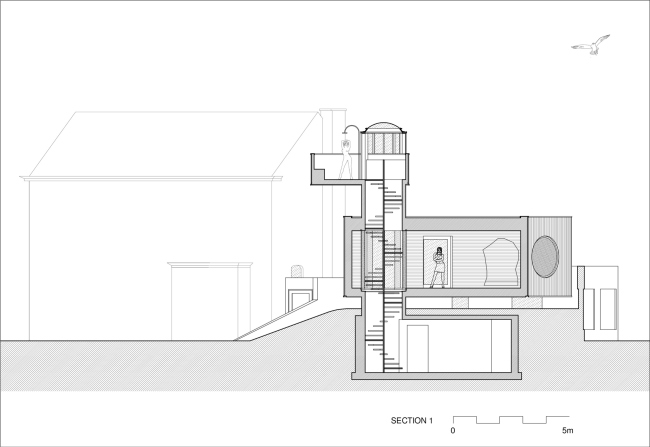Viewport: 650px width, 447px height.
Task: Select the low outbuilding with flat cornice
Action: coord(212,290)
